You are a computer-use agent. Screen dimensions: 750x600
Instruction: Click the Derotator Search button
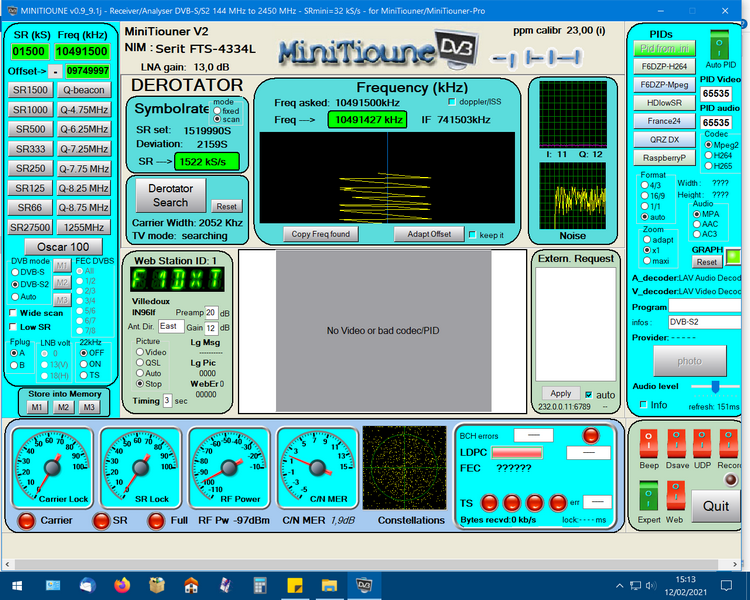point(171,195)
